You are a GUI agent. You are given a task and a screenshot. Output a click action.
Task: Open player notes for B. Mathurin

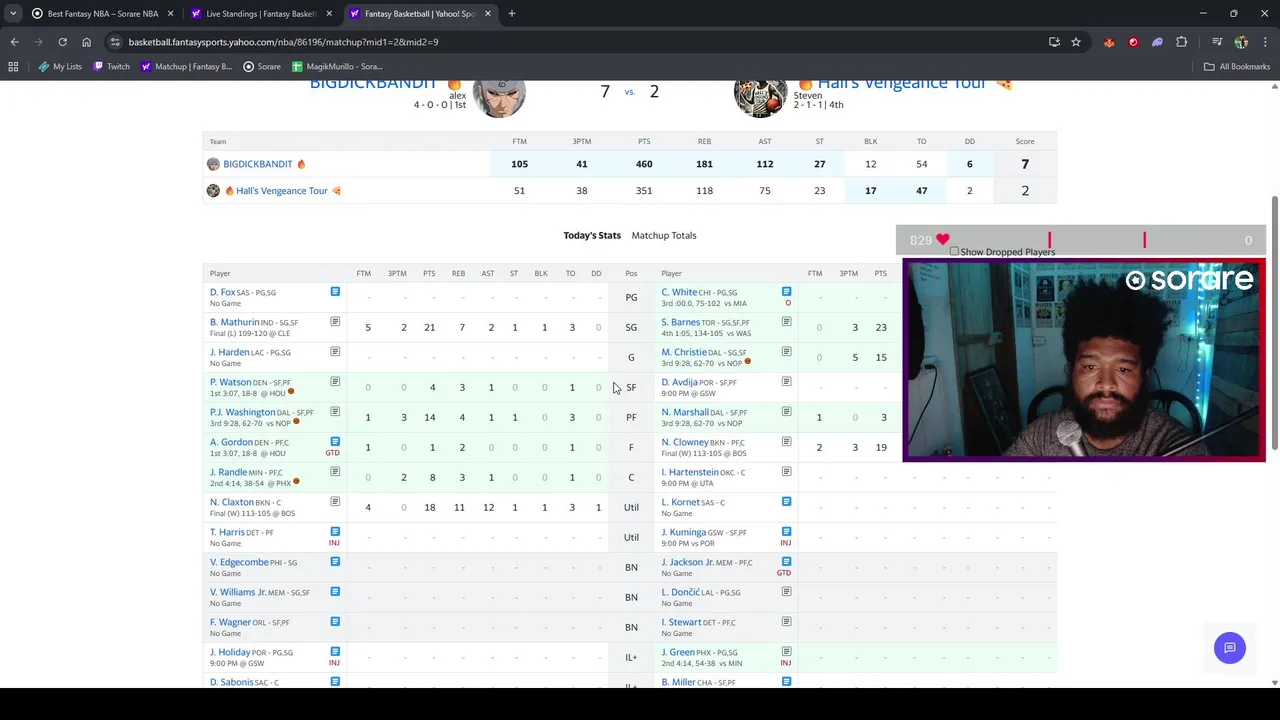point(335,322)
